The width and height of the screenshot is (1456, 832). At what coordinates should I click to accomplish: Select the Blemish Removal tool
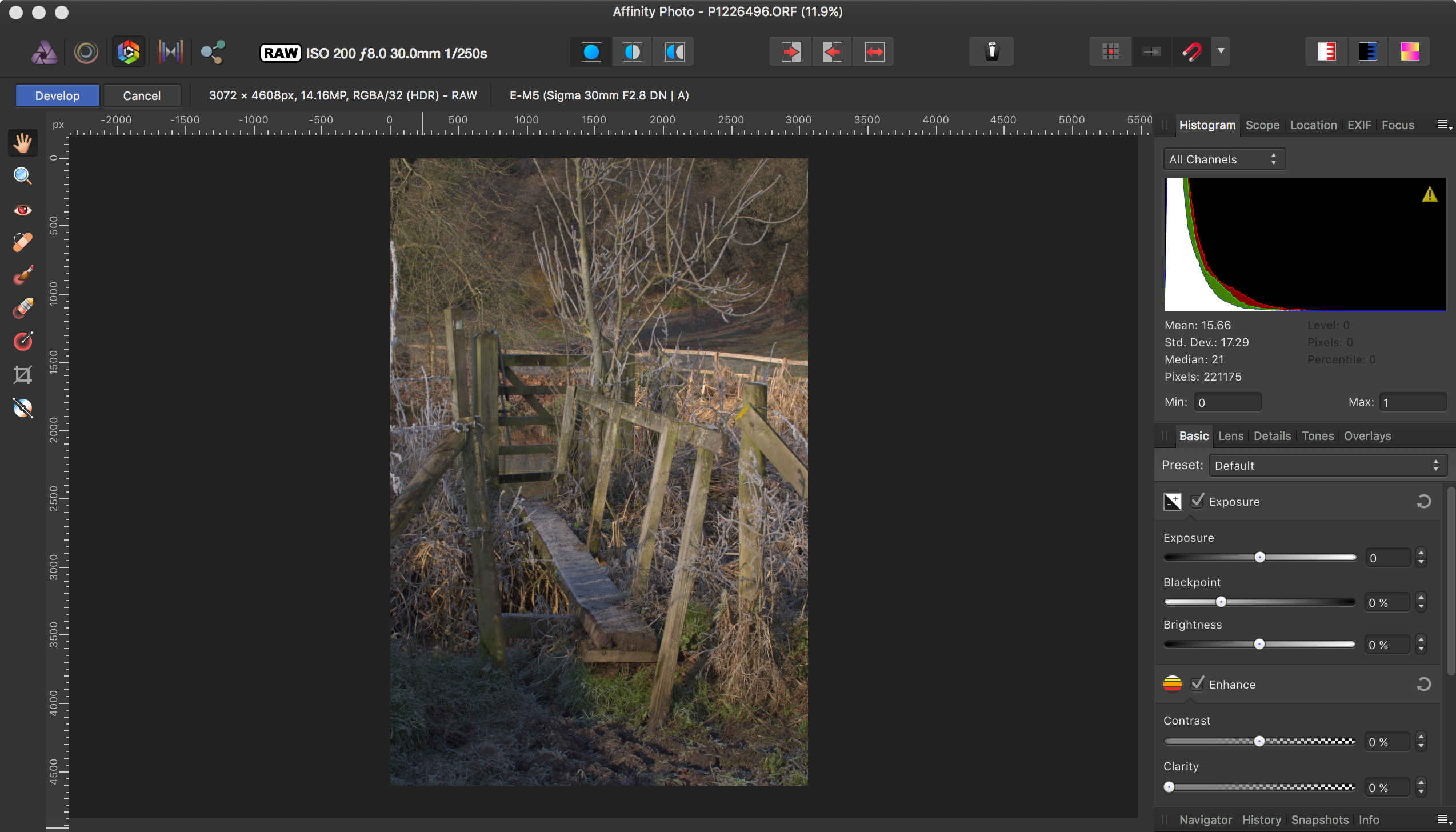coord(22,242)
